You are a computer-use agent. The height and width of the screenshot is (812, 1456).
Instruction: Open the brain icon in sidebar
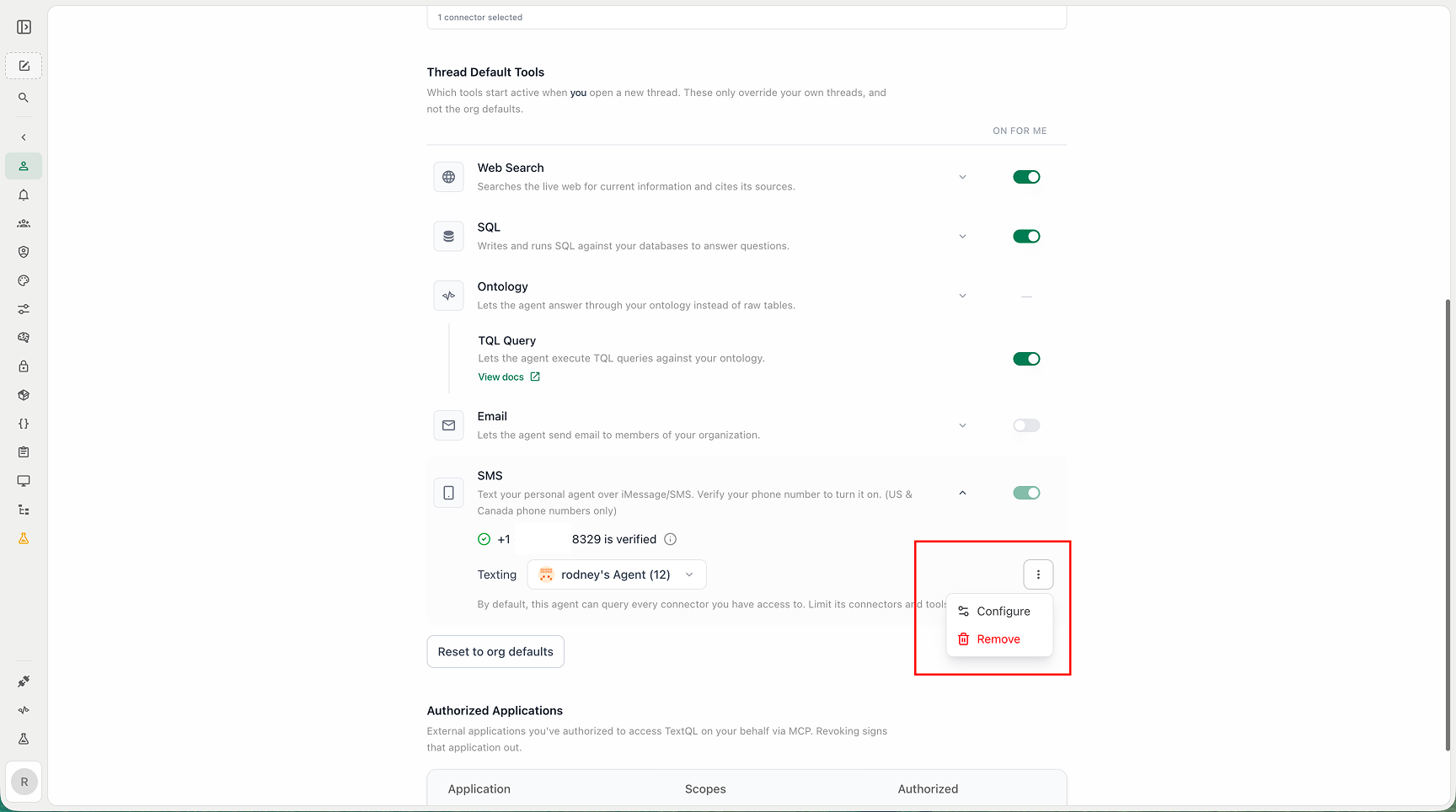coord(24,338)
